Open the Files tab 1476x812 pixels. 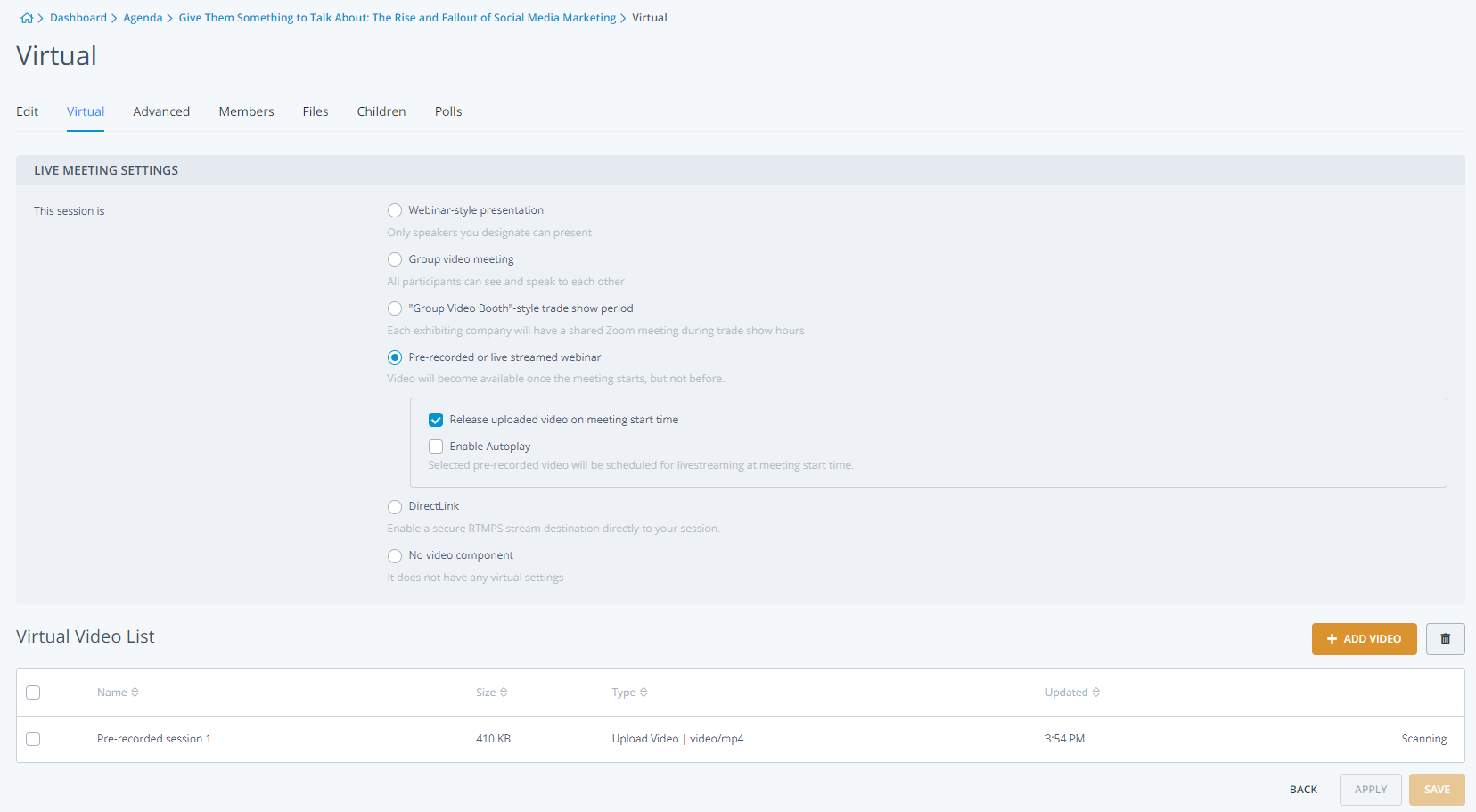click(x=316, y=111)
